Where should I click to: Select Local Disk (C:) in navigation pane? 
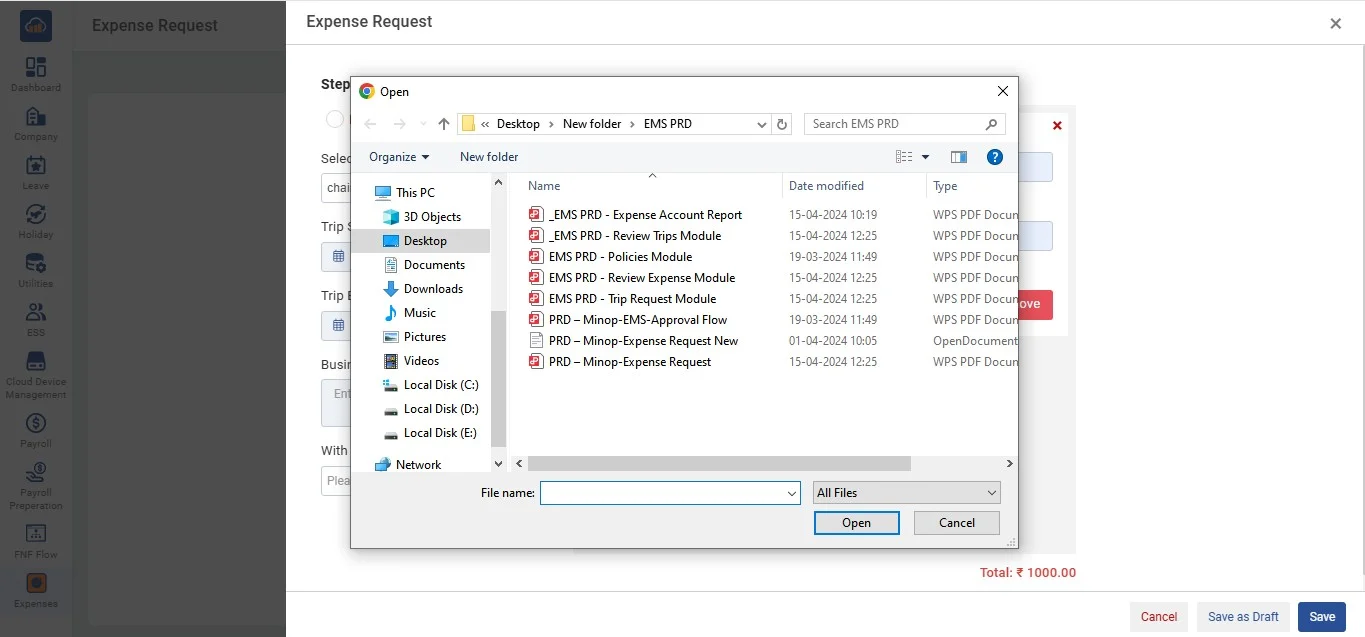point(440,385)
